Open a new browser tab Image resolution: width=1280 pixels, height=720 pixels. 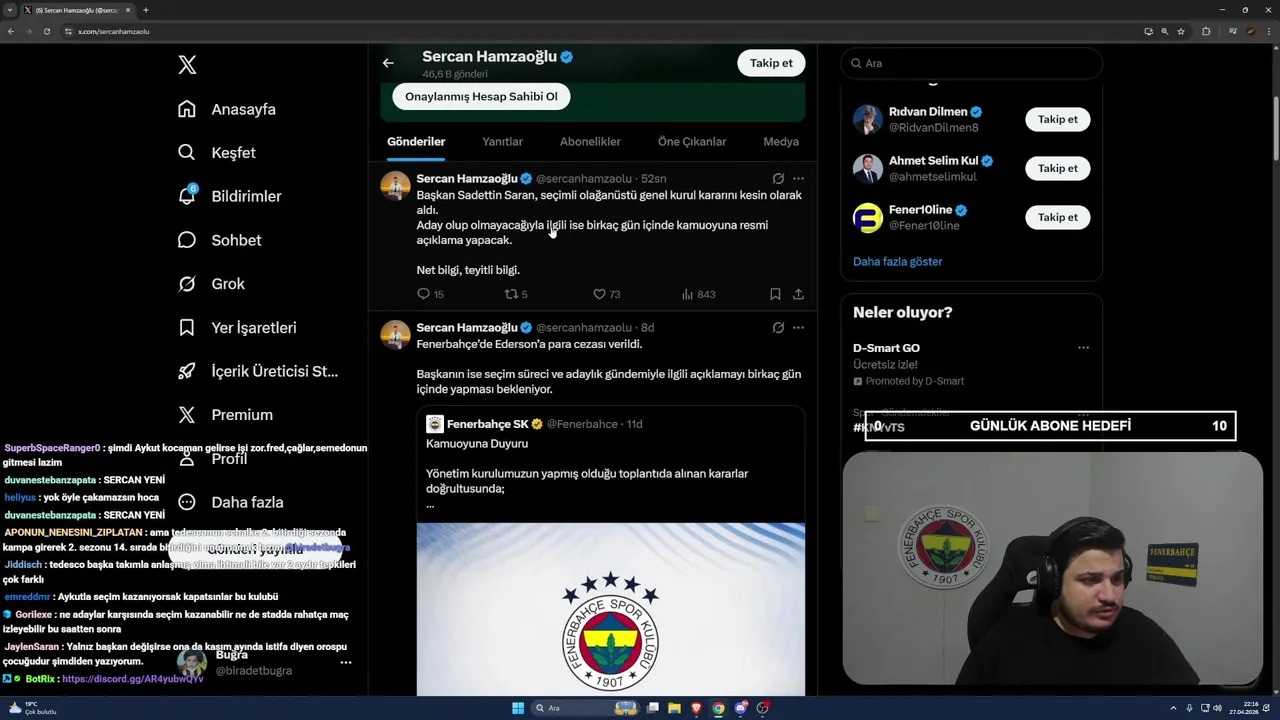(146, 10)
